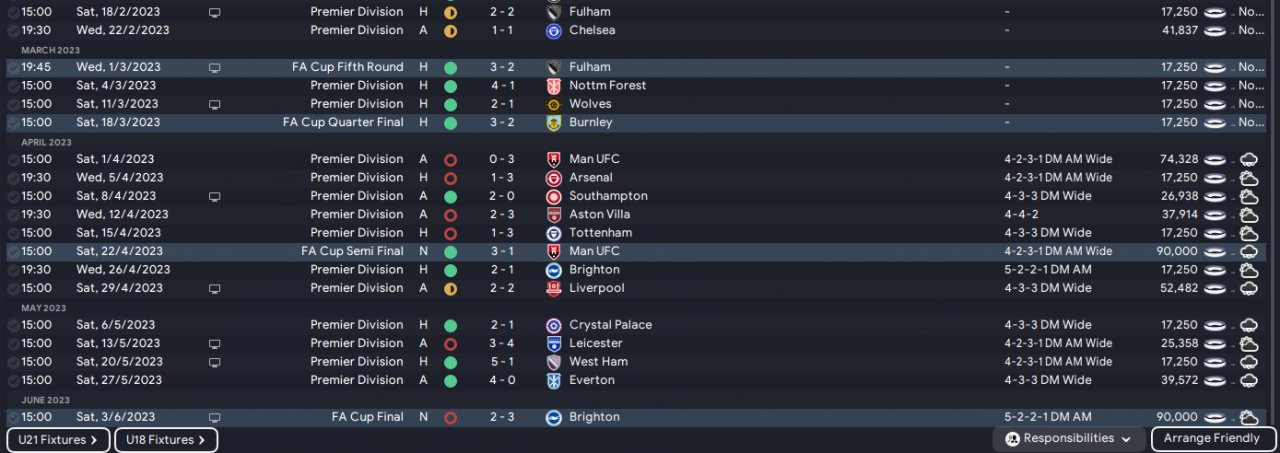Toggle the checkmark on Arsenal fixture row
1280x453 pixels.
pos(12,178)
